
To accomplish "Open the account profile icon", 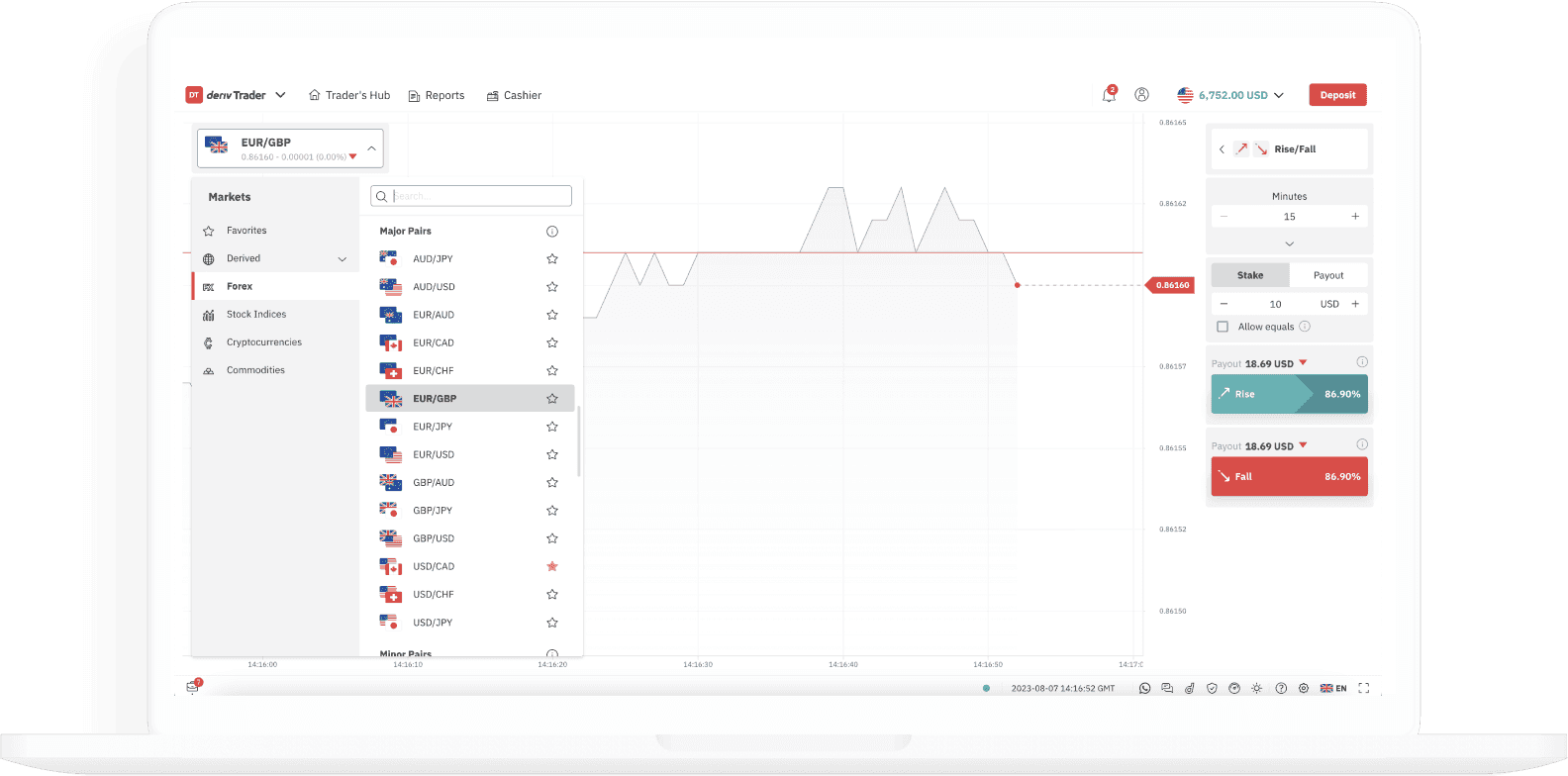I will [1141, 95].
